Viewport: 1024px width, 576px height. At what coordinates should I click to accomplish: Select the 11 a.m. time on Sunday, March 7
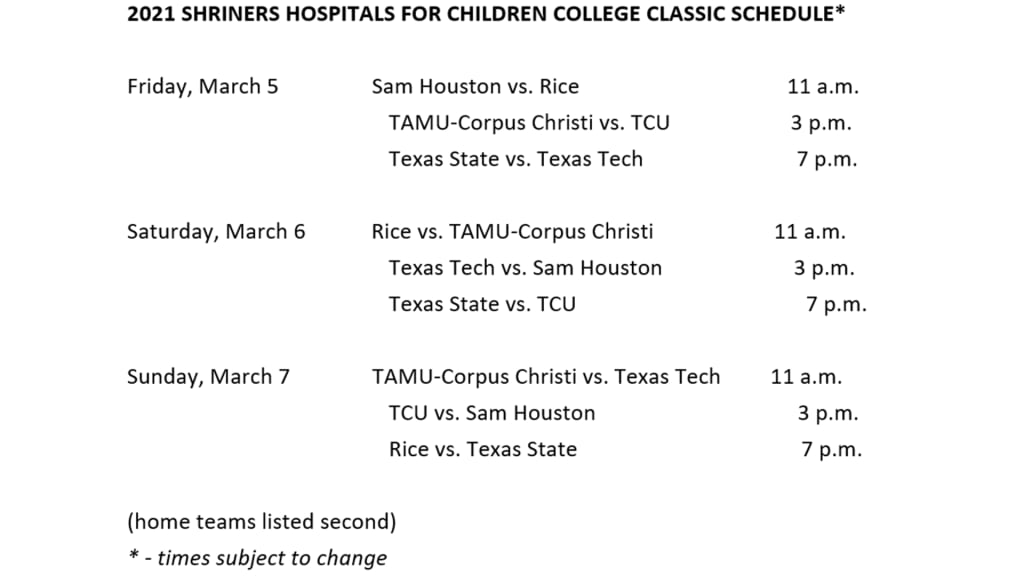coord(806,377)
